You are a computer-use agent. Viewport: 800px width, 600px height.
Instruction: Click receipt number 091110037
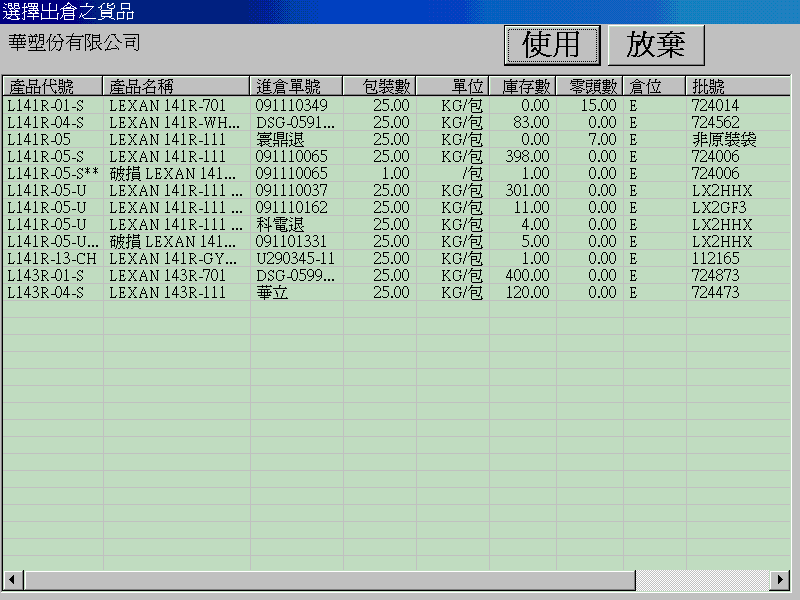click(291, 190)
